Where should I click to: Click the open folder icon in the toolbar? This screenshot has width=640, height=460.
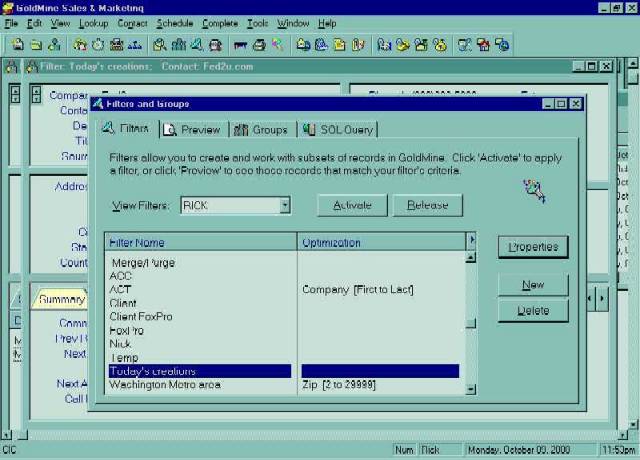pos(36,45)
